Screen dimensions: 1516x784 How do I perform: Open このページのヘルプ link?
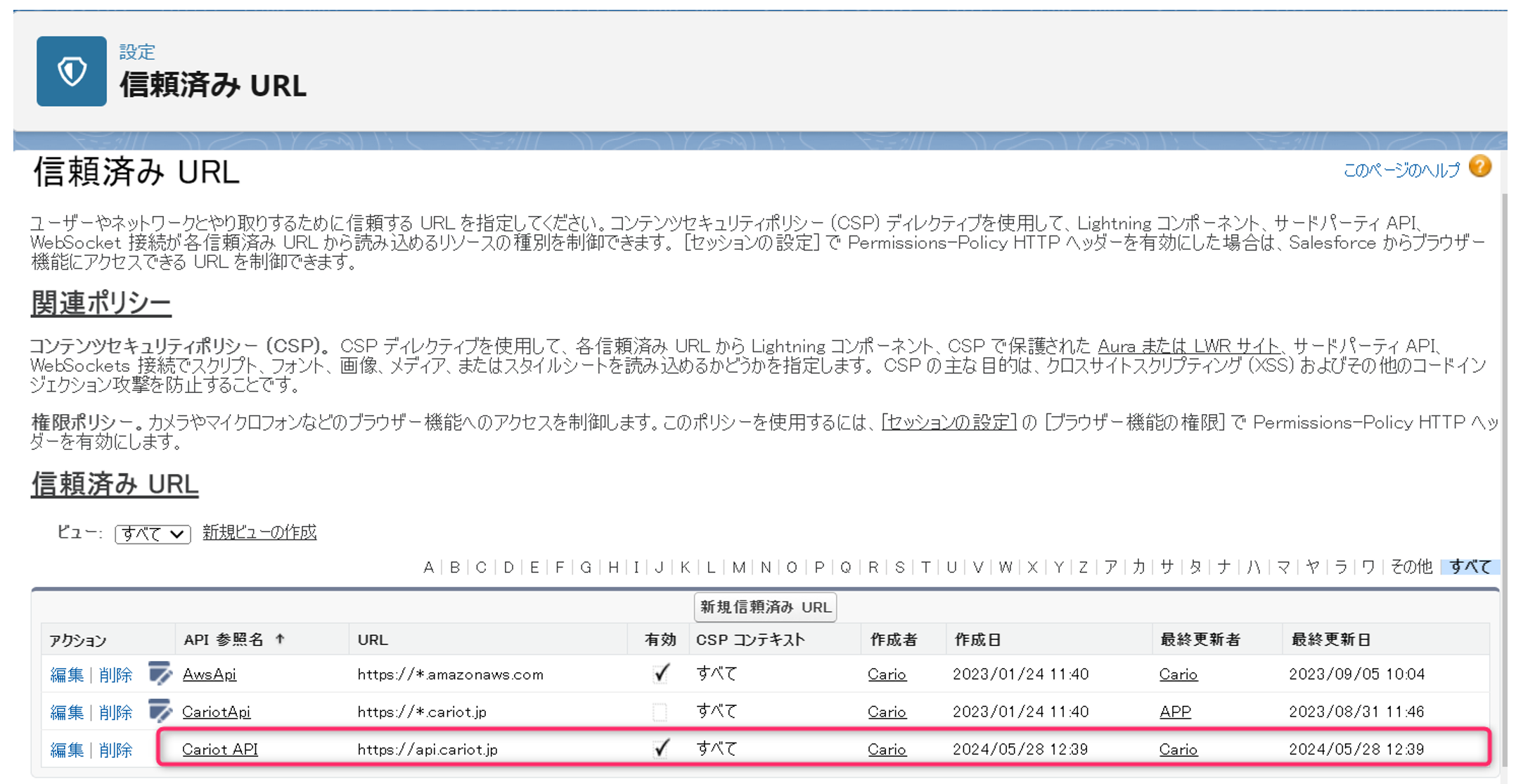tap(1401, 169)
